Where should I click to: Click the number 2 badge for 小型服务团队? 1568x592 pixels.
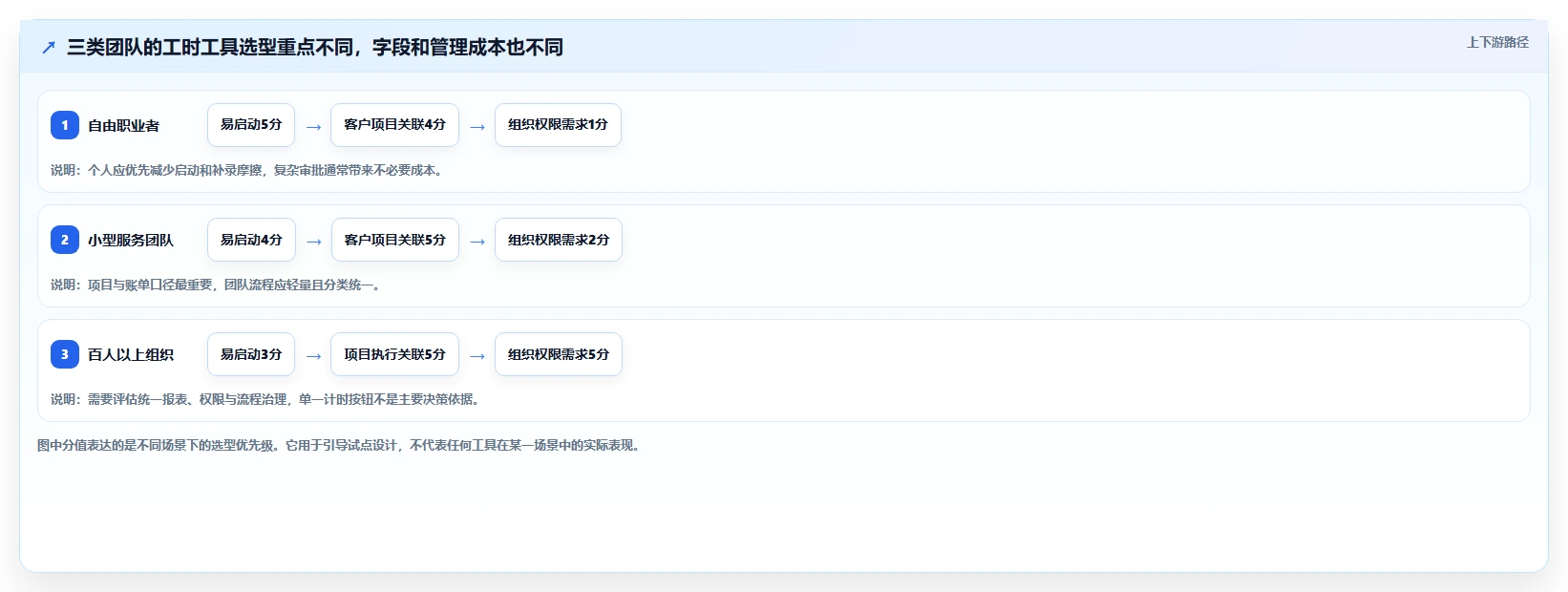point(65,240)
